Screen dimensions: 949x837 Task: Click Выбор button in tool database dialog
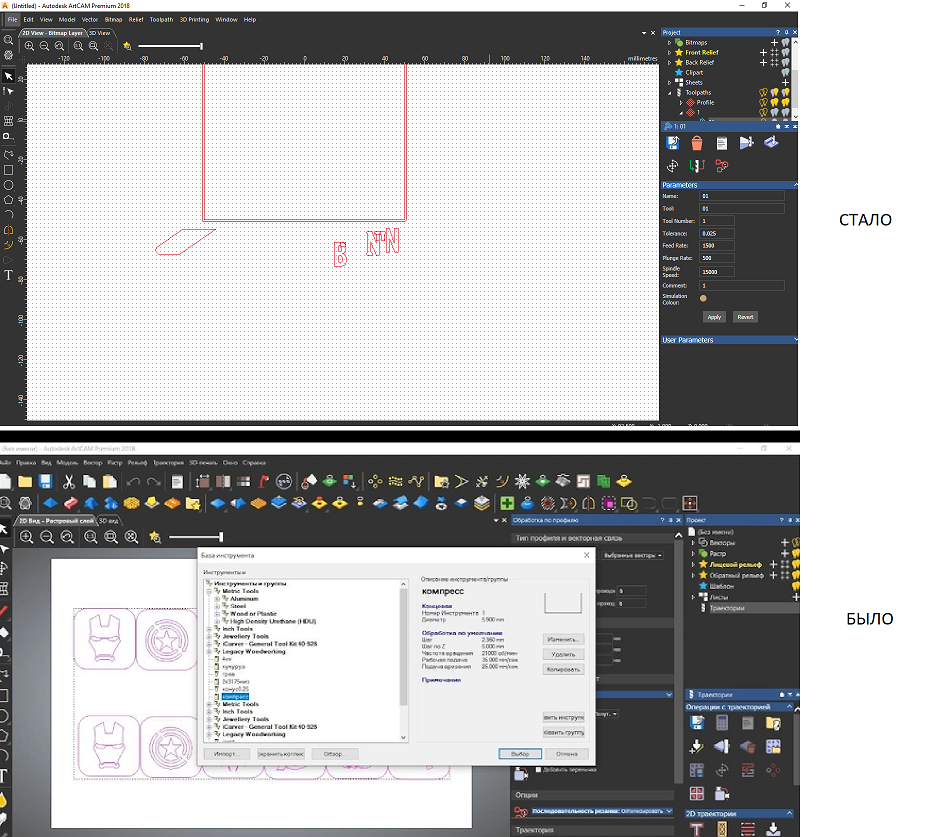click(x=520, y=754)
